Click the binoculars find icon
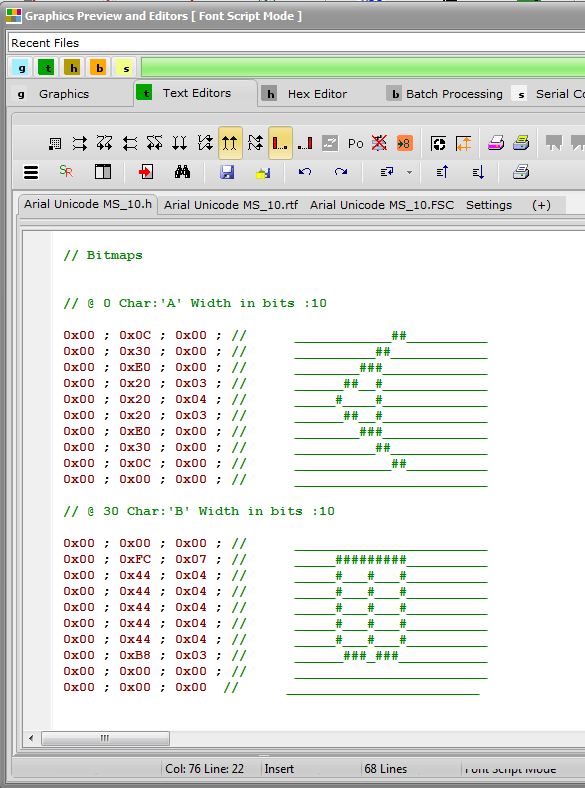This screenshot has width=585, height=788. (182, 172)
